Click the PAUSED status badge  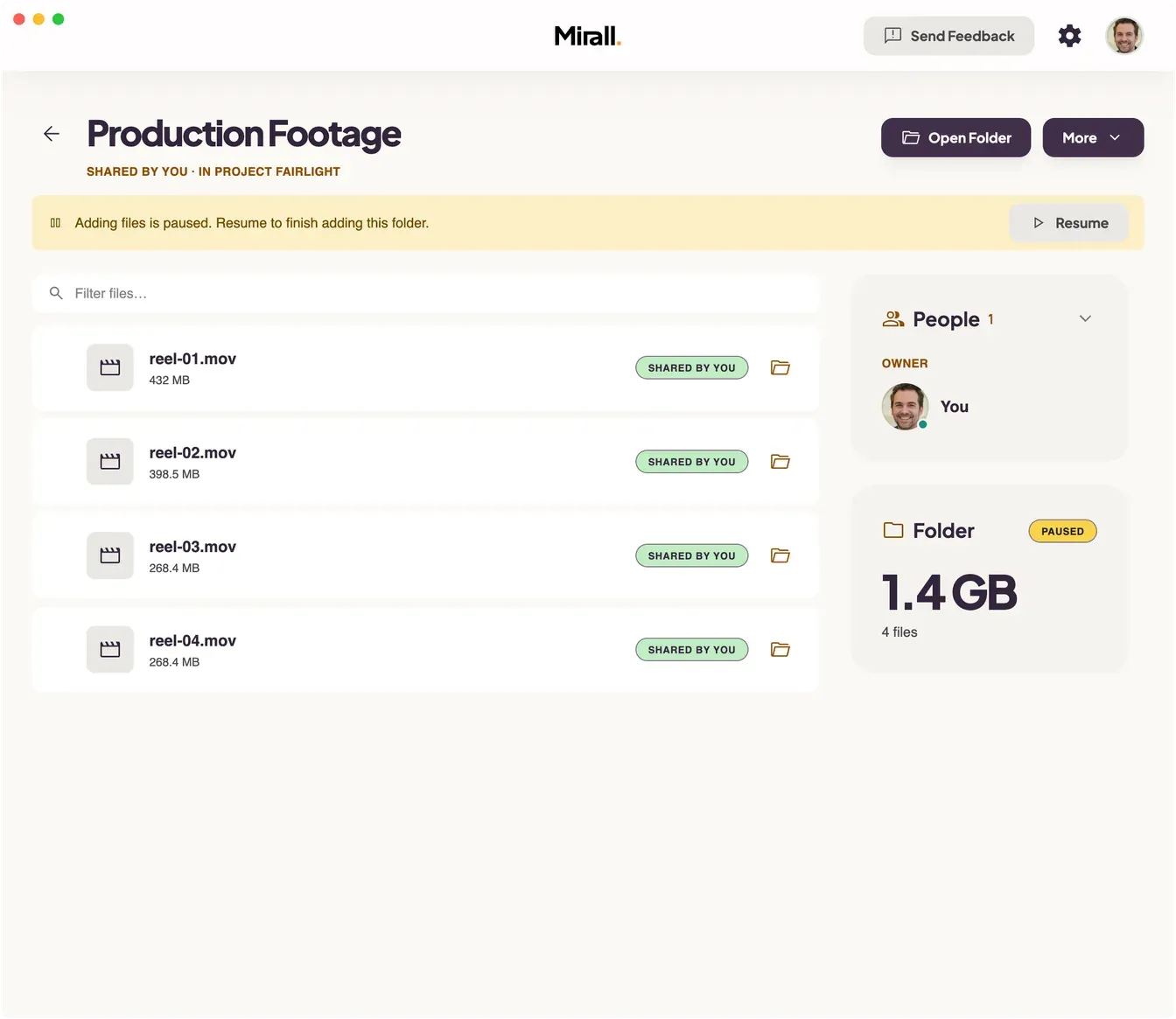[1062, 531]
